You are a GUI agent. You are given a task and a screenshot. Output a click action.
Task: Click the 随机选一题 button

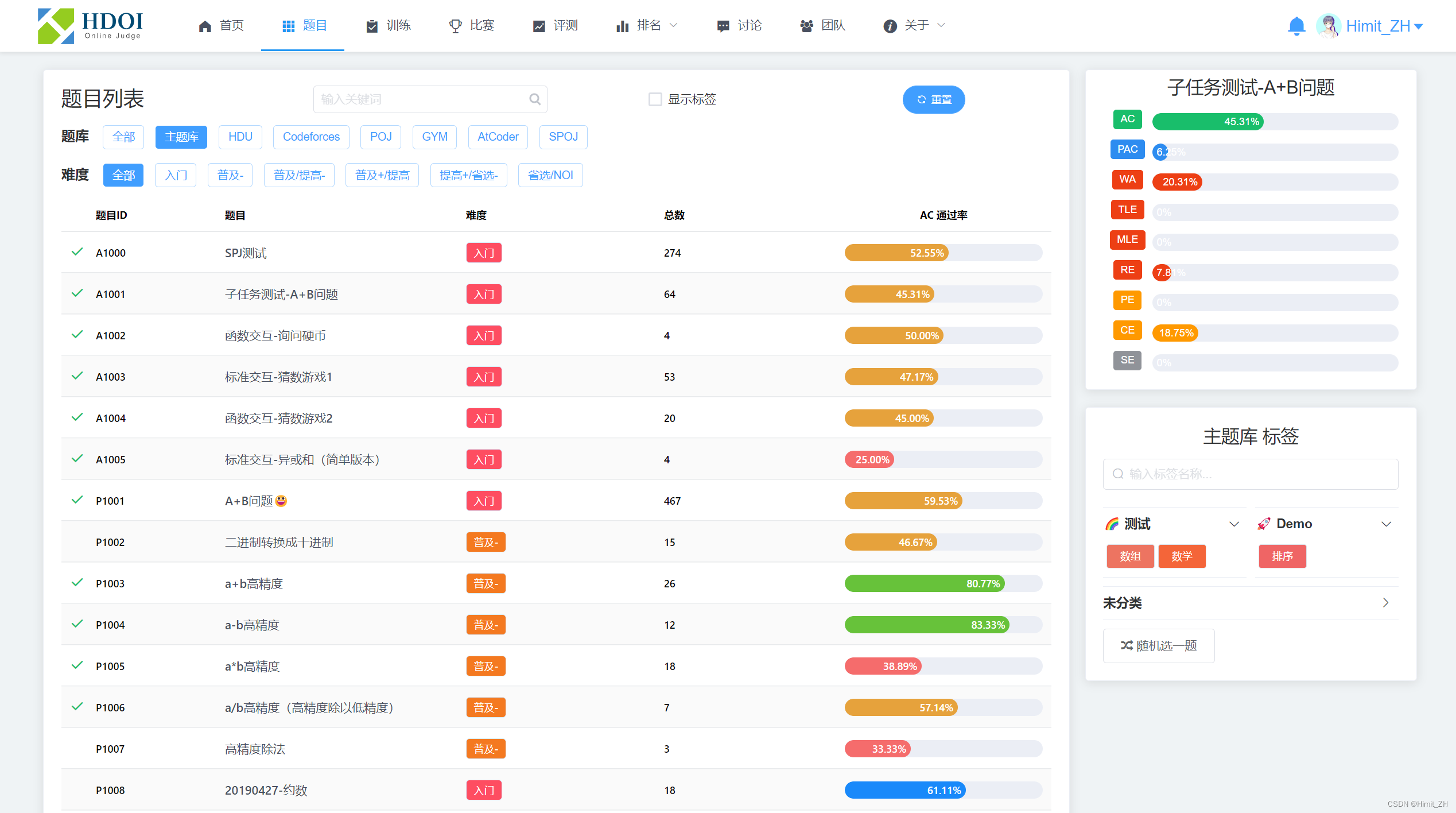(x=1159, y=645)
